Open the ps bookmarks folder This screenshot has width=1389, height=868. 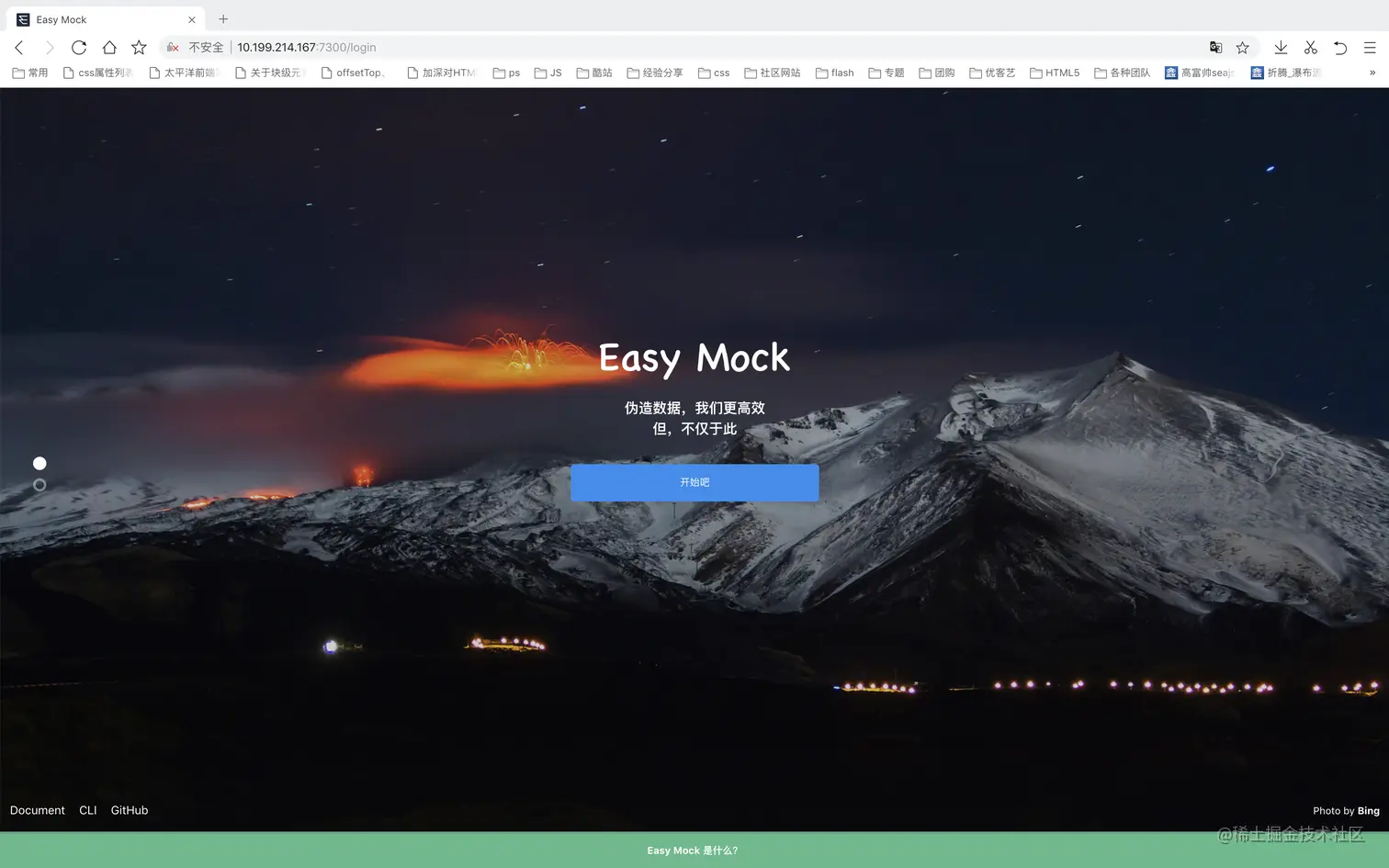506,73
